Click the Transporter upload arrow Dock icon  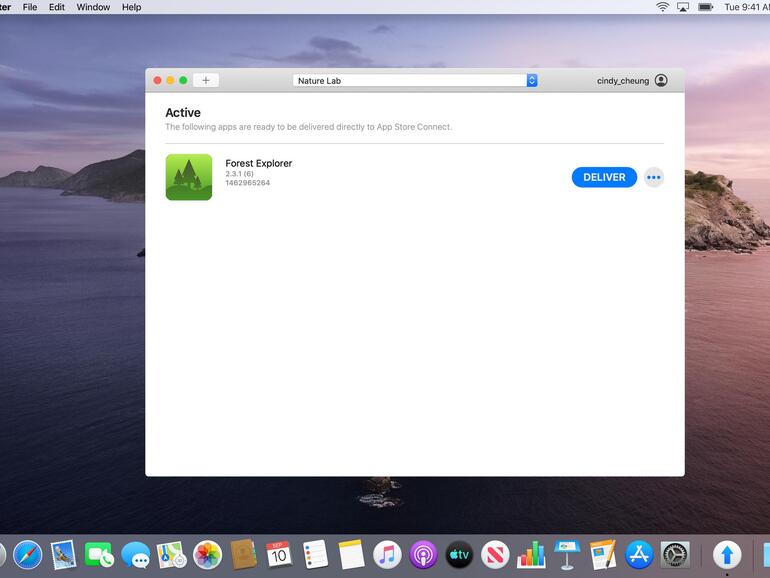point(727,555)
